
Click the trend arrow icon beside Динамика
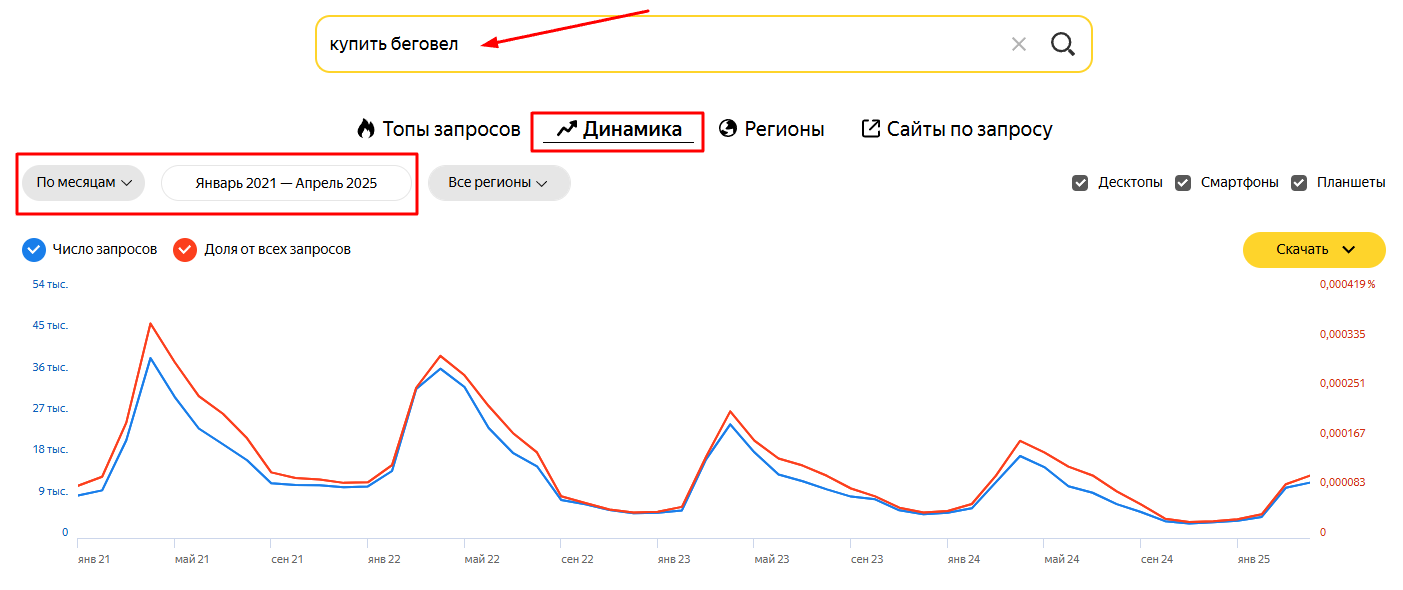(x=567, y=129)
